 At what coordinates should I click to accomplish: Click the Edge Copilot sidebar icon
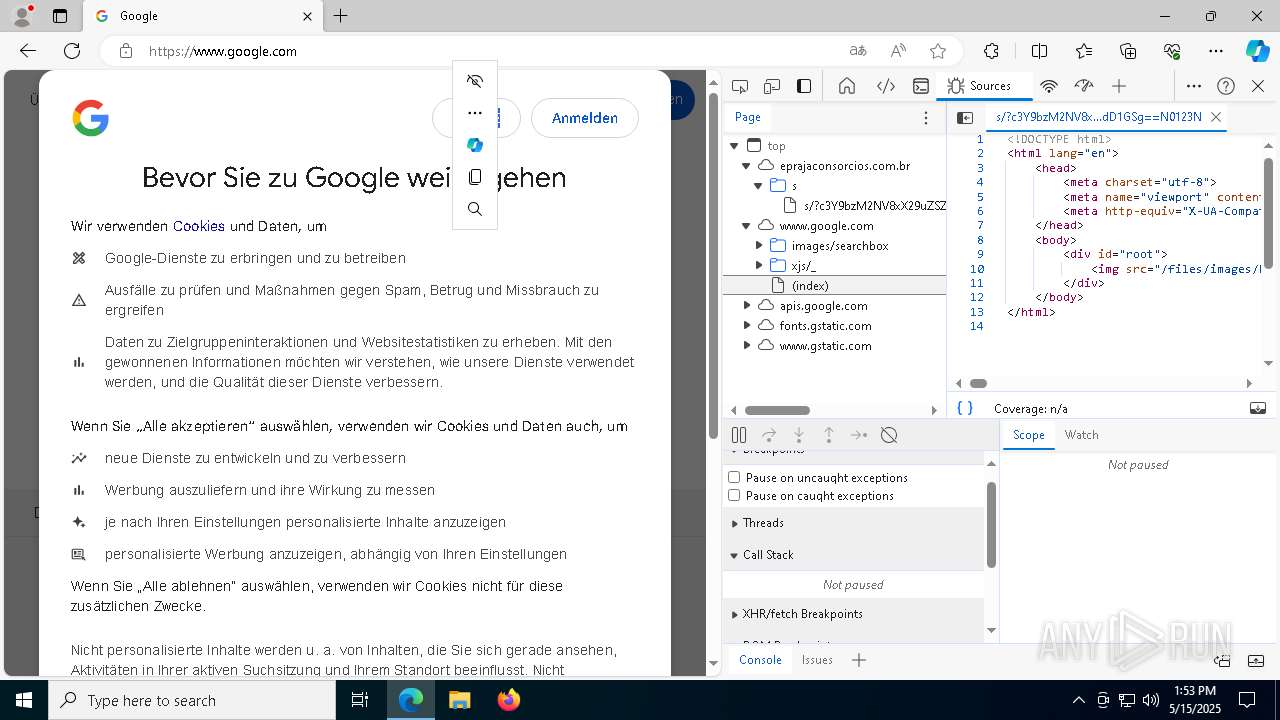click(x=1257, y=51)
